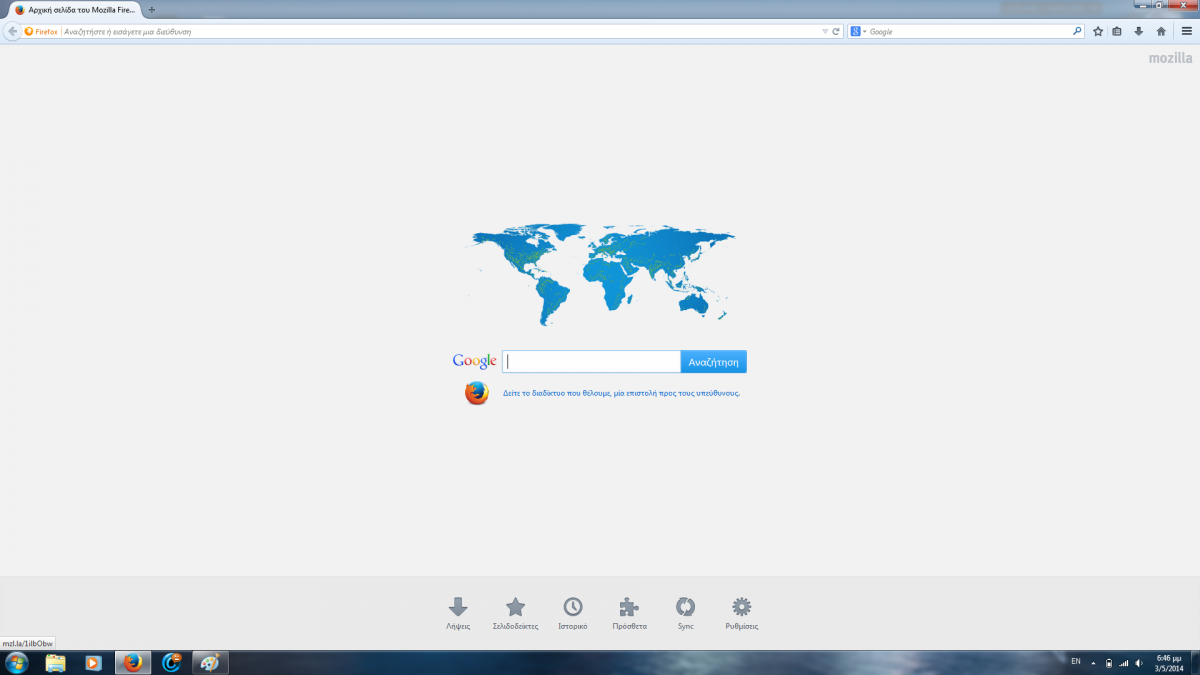
Task: Open Ιστορικό (History) from bottom launcher
Action: pos(573,613)
